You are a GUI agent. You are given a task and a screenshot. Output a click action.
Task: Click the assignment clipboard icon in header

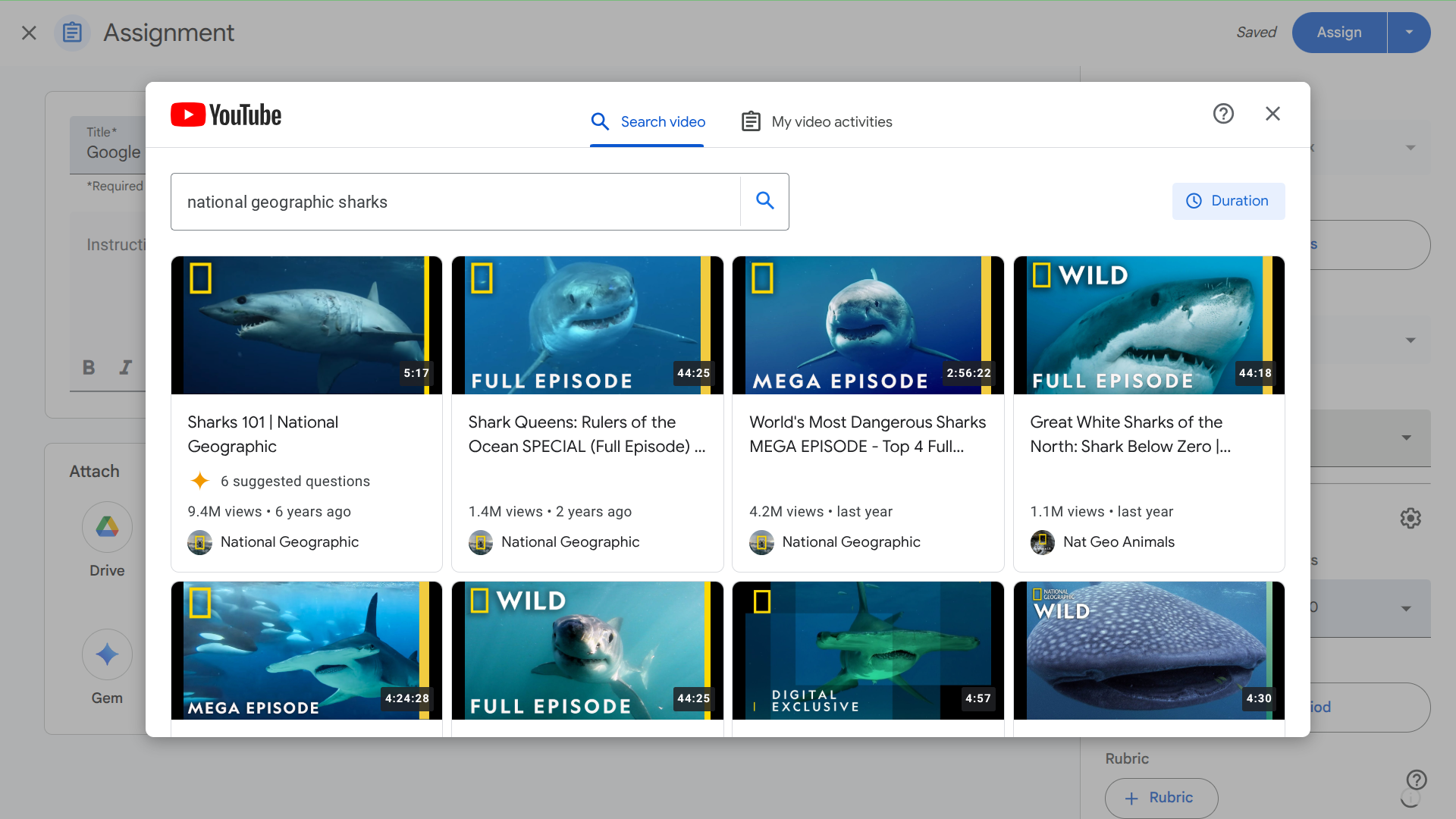point(72,33)
